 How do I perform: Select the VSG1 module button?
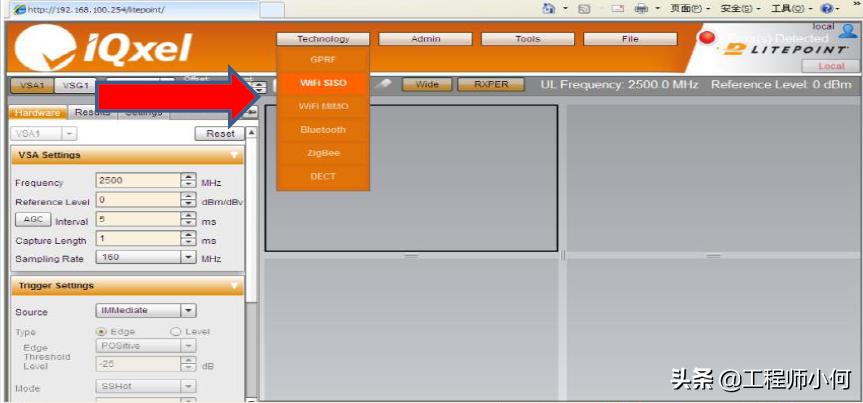coord(75,85)
